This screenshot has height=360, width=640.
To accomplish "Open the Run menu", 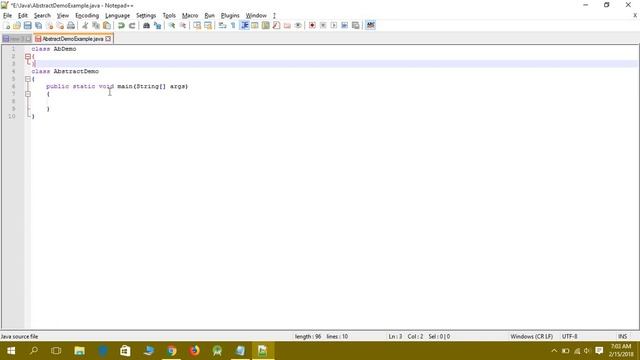I will pyautogui.click(x=209, y=16).
